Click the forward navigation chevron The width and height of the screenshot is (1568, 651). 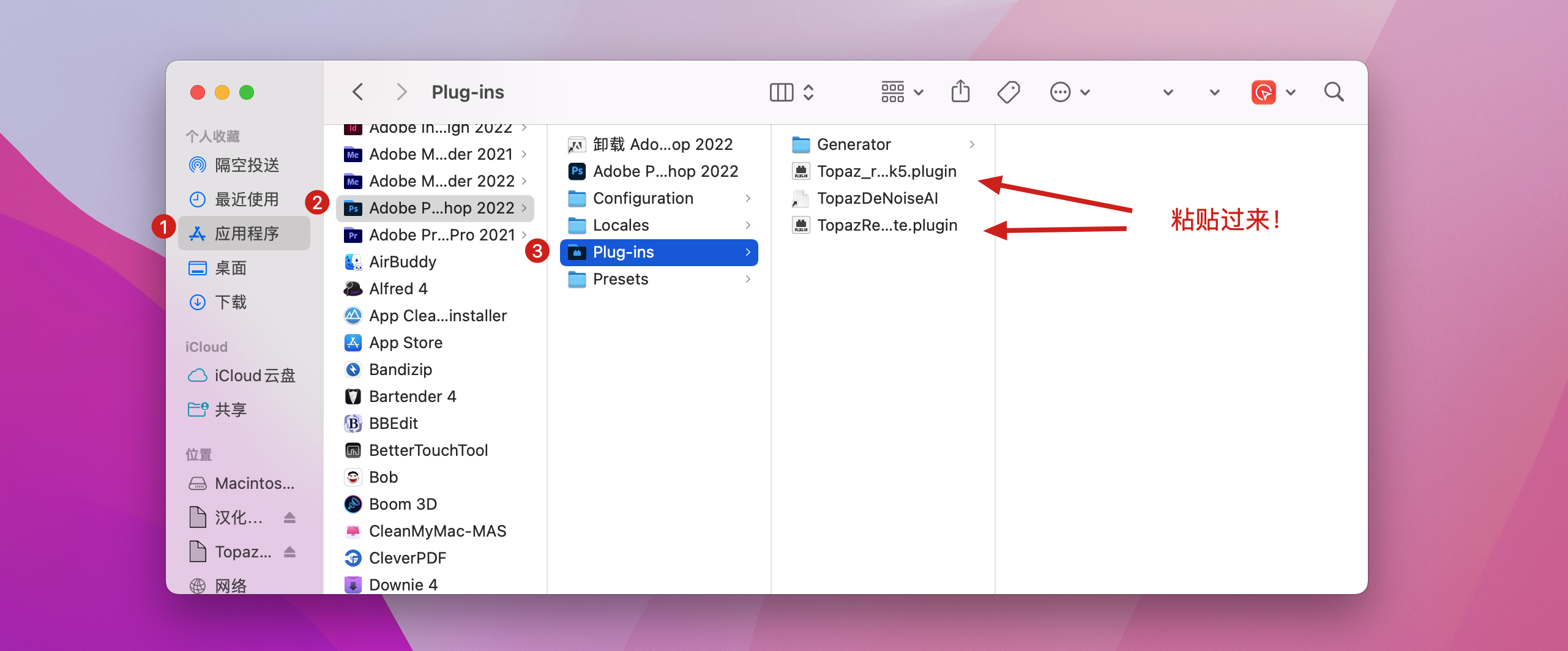(x=401, y=92)
